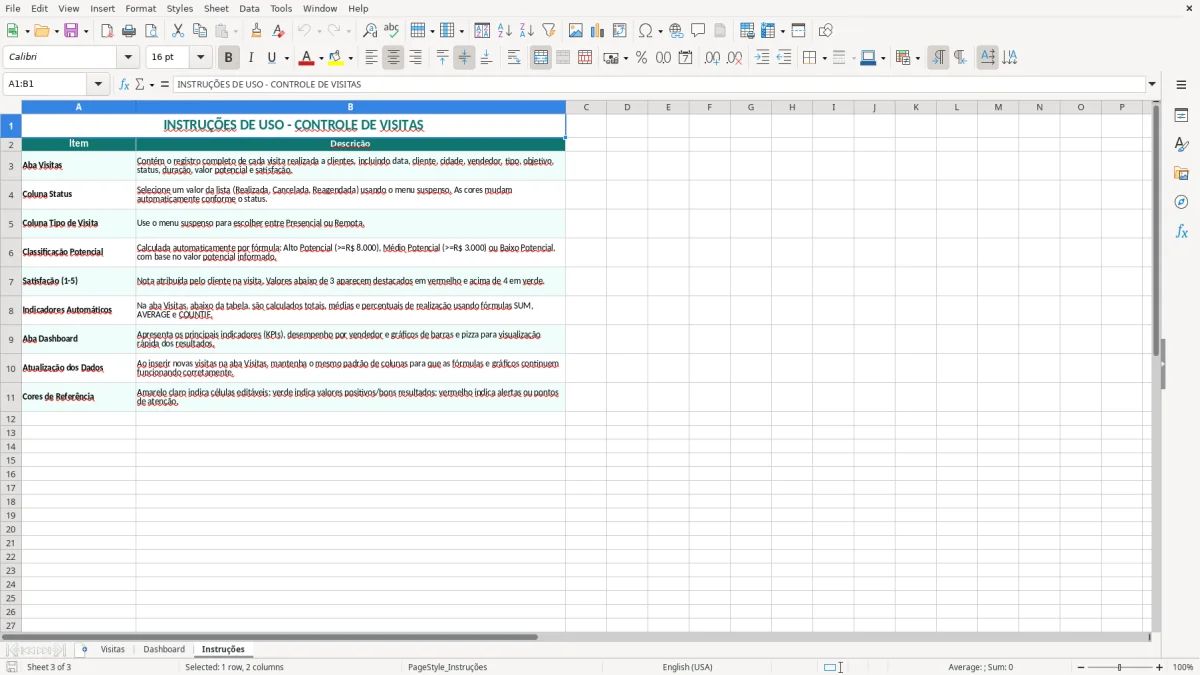Insert Chart icon
The image size is (1200, 675).
click(598, 31)
